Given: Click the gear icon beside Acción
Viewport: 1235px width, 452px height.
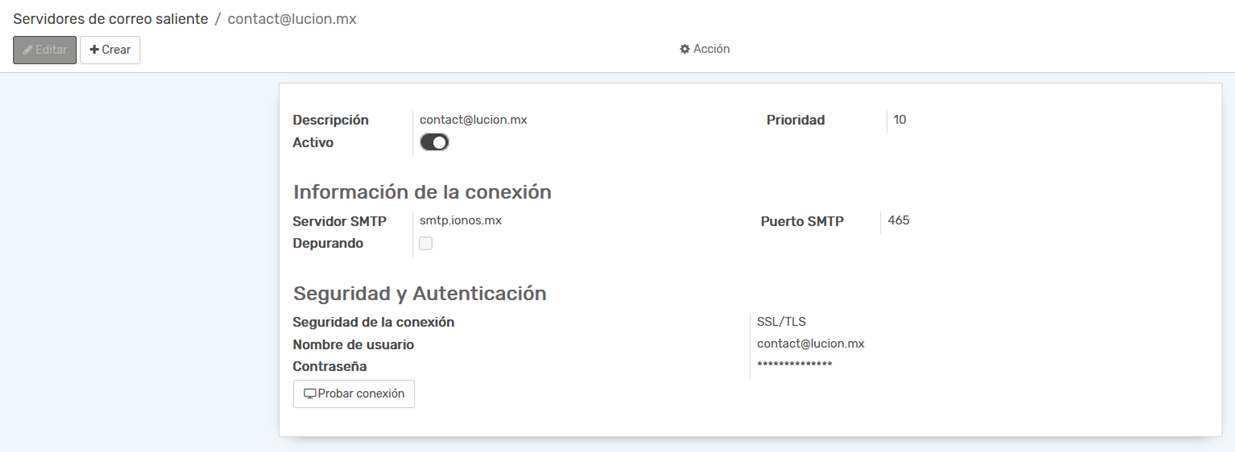Looking at the screenshot, I should click(685, 49).
